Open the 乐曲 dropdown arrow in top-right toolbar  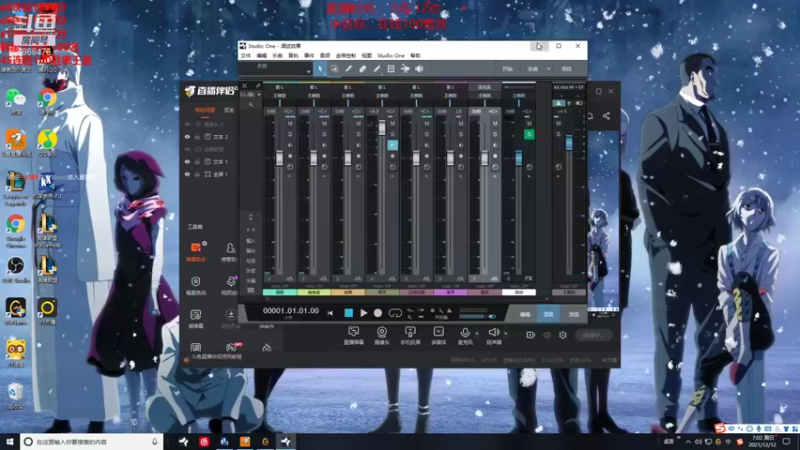pos(548,69)
